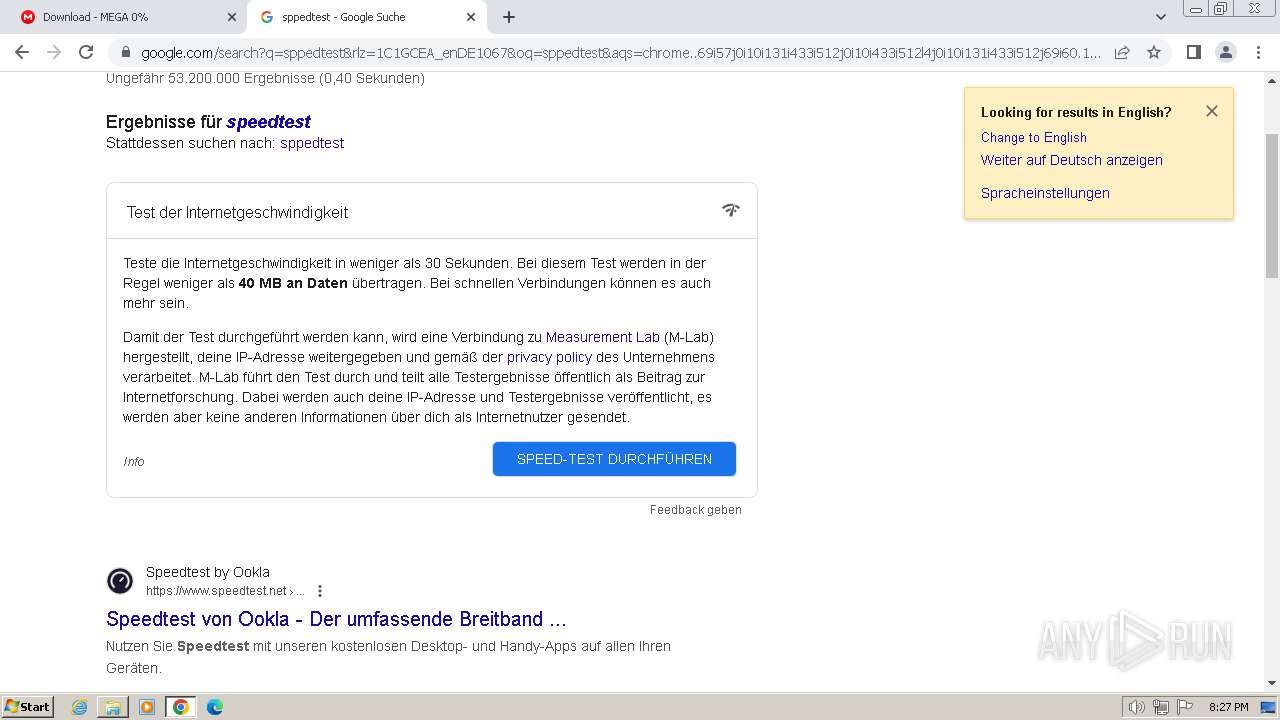1280x720 pixels.
Task: Go back to the previous page
Action: pyautogui.click(x=22, y=52)
